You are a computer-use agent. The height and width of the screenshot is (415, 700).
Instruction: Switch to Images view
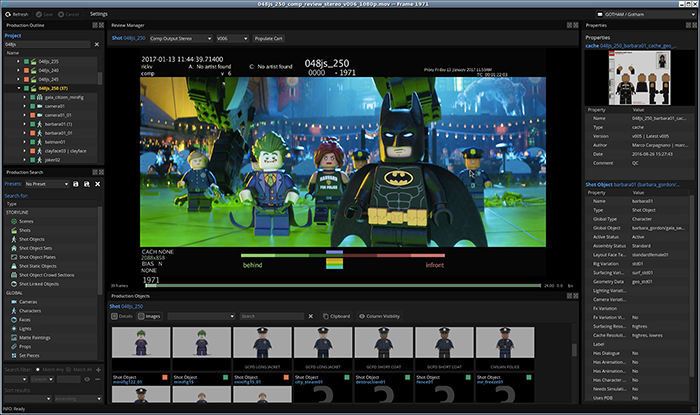149,316
